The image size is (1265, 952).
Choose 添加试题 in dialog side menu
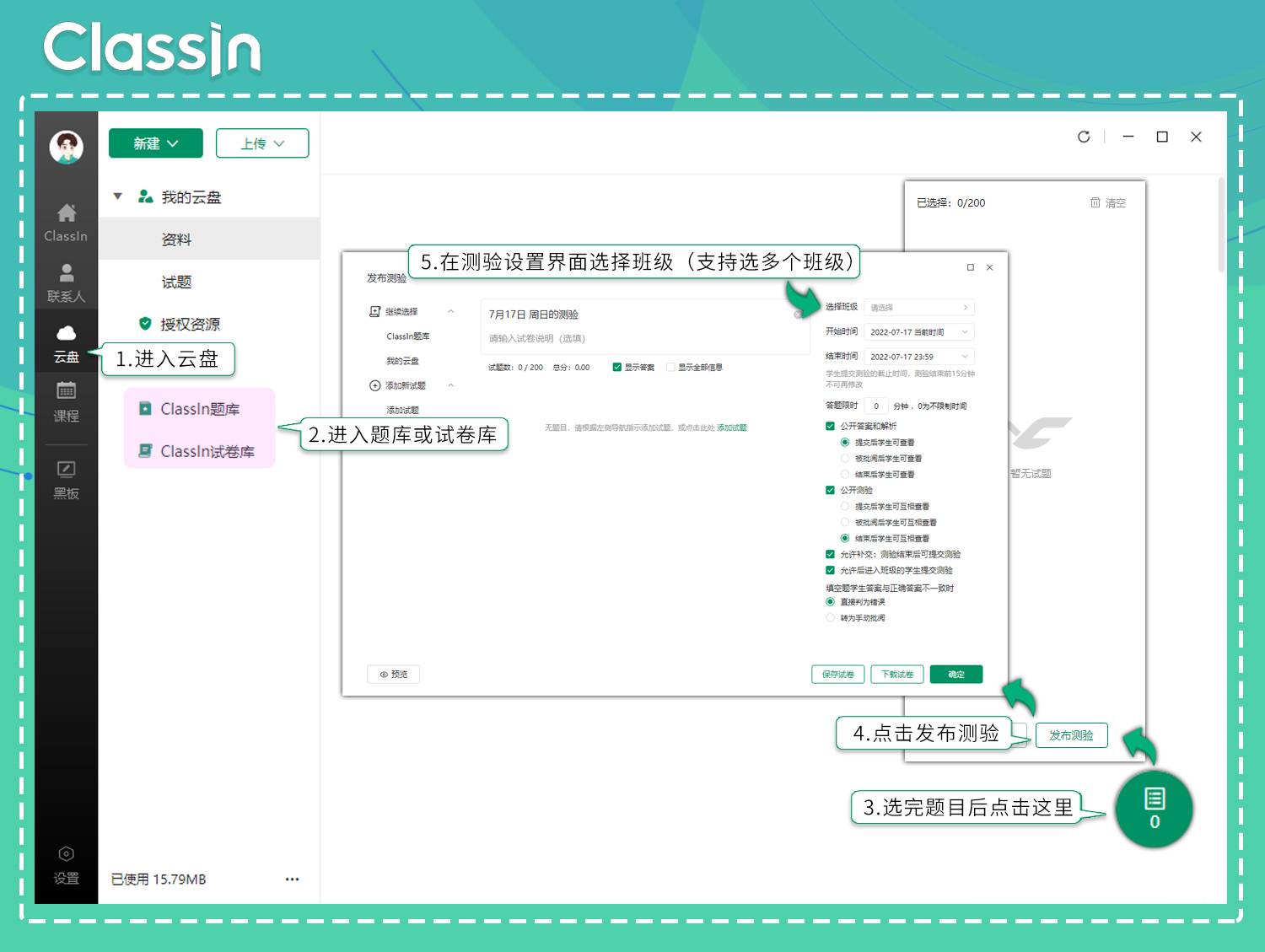(x=402, y=410)
